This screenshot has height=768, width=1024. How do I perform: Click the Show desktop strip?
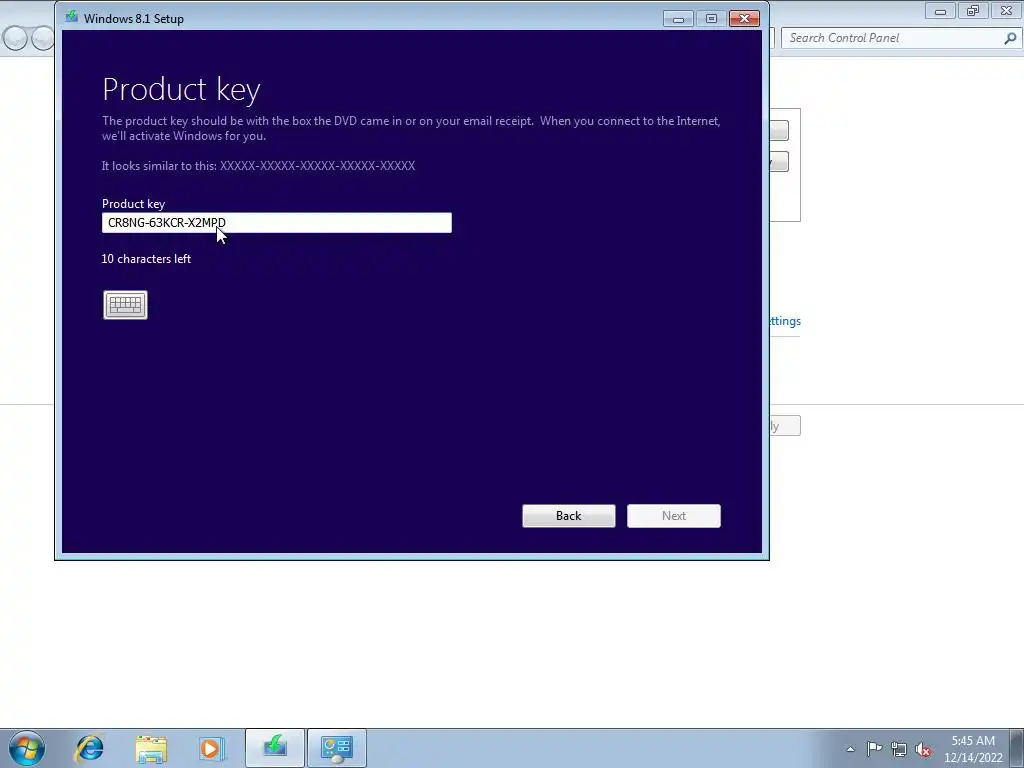pyautogui.click(x=1017, y=748)
